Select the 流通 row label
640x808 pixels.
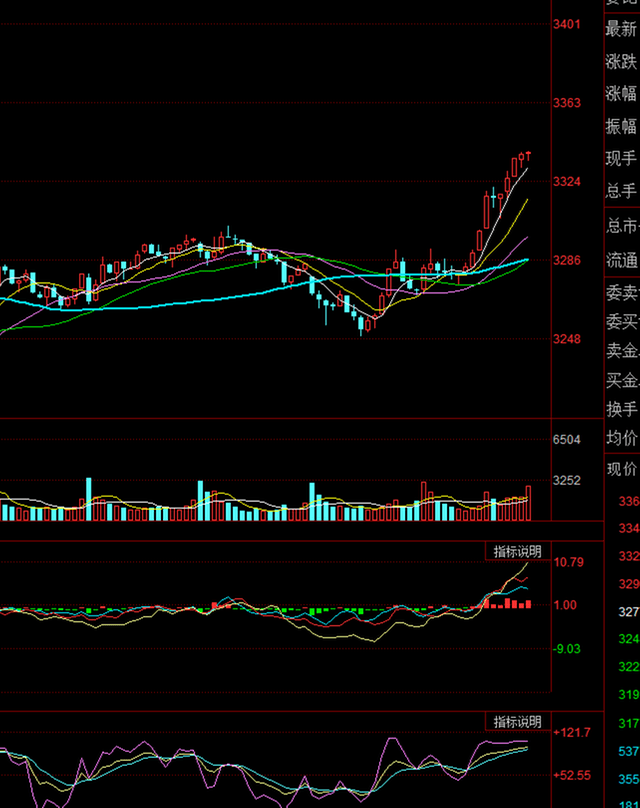coord(621,260)
